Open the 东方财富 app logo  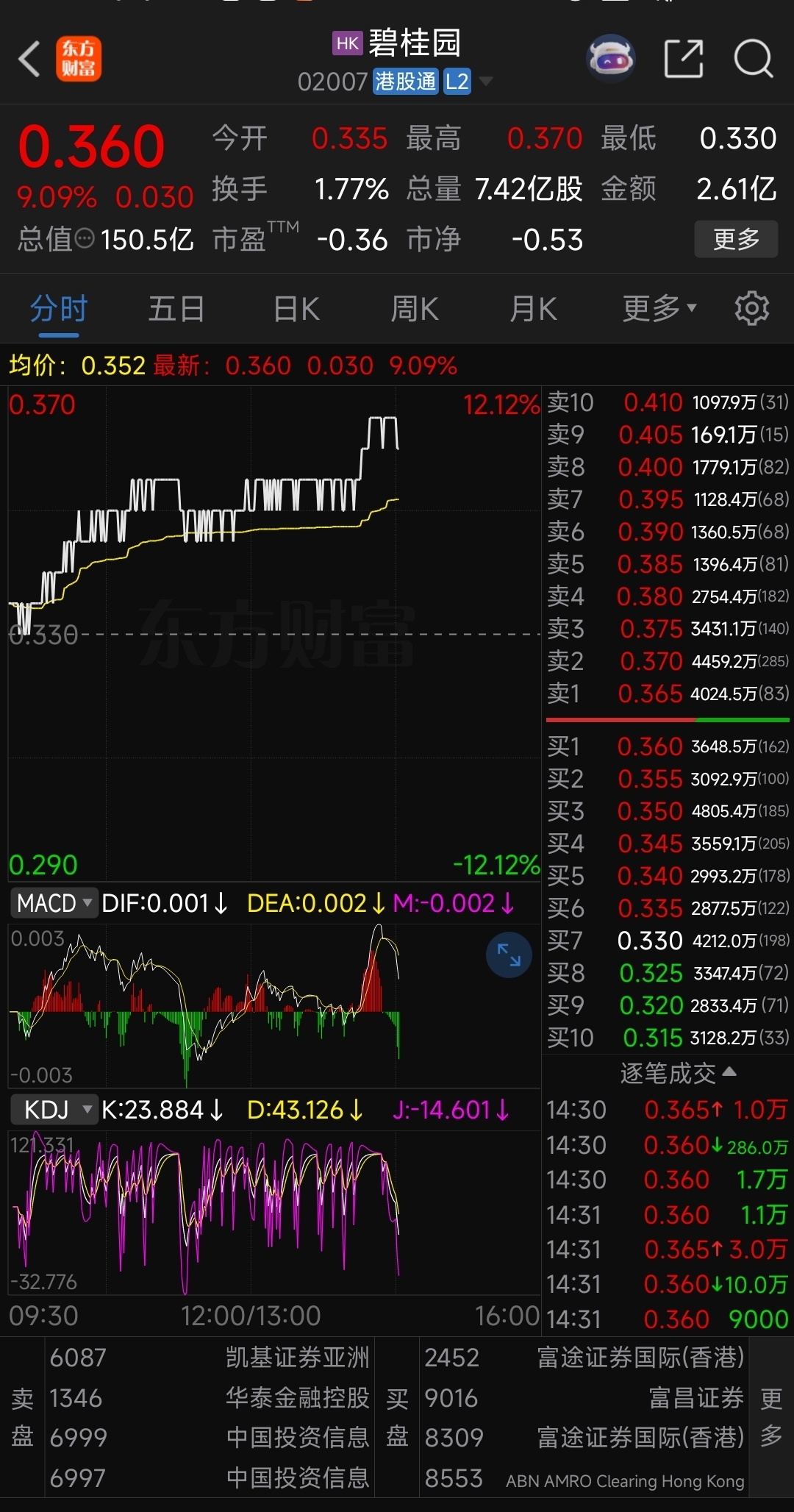[79, 59]
